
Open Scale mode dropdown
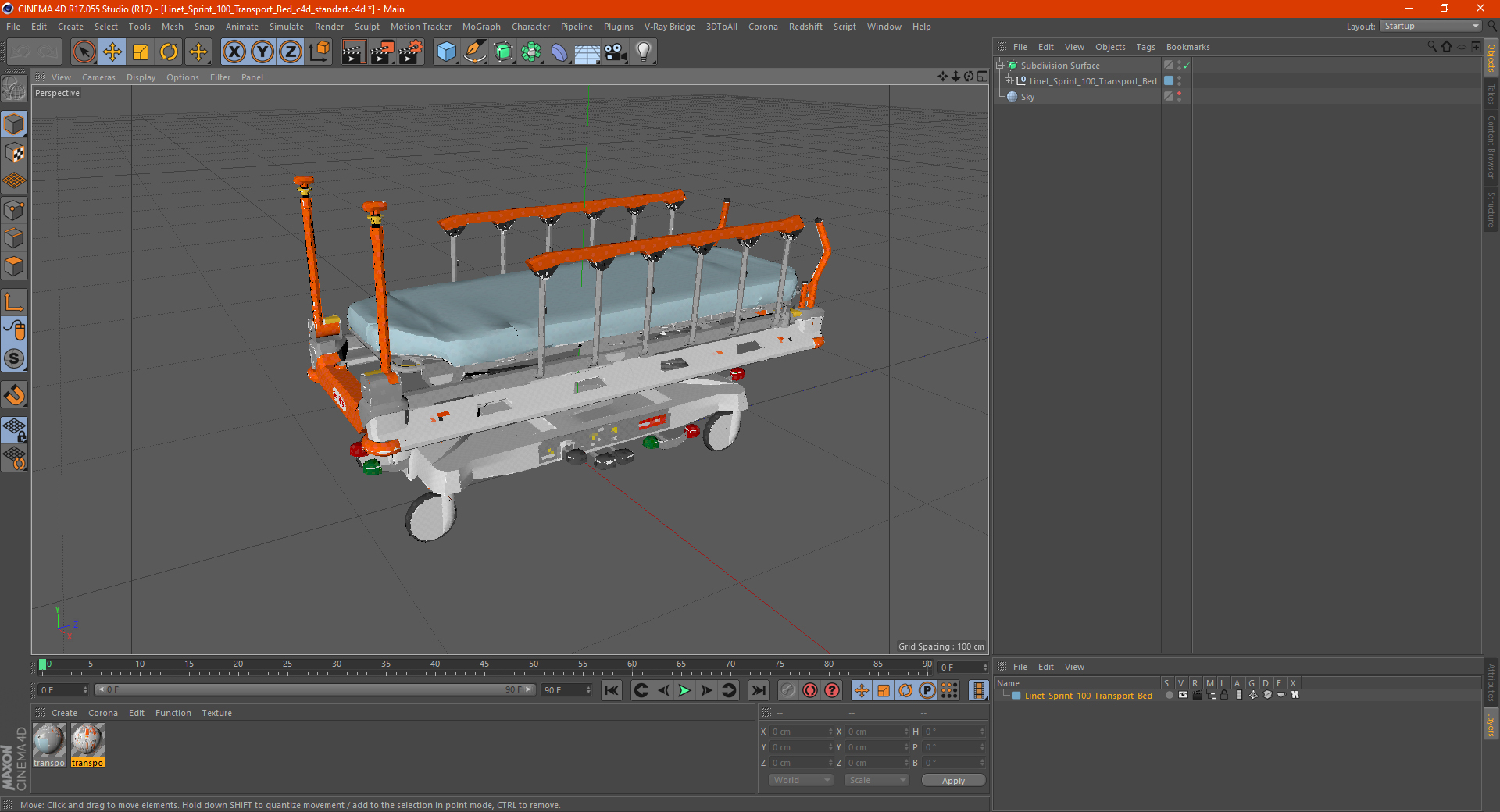(877, 780)
